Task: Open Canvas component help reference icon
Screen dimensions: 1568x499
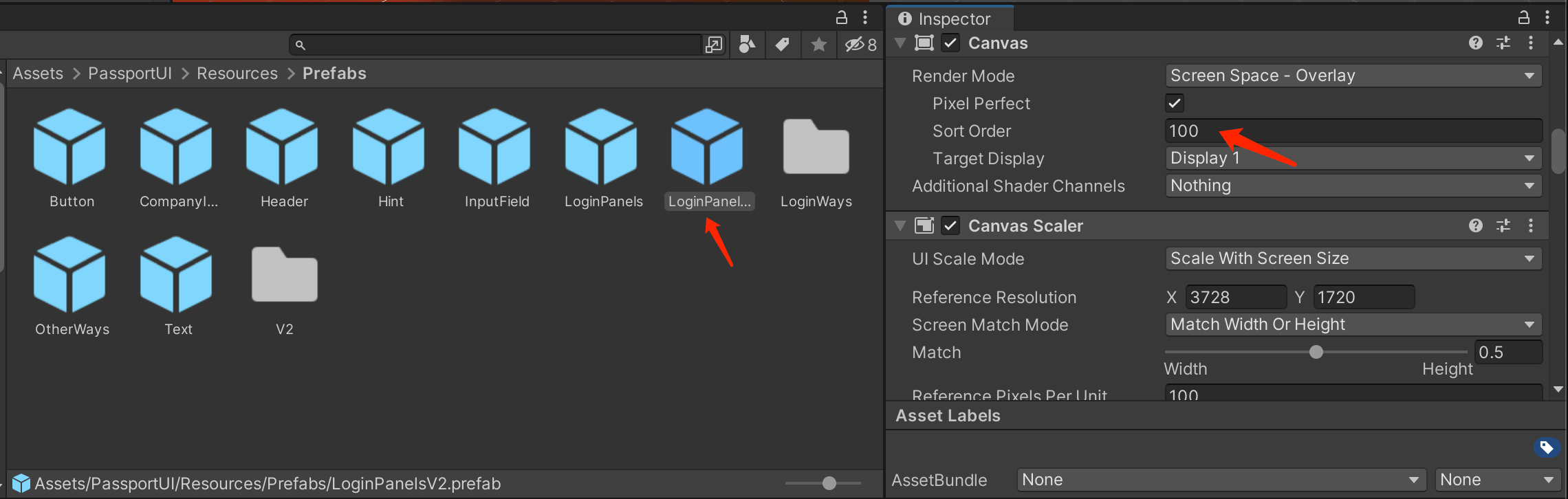Action: pyautogui.click(x=1475, y=43)
